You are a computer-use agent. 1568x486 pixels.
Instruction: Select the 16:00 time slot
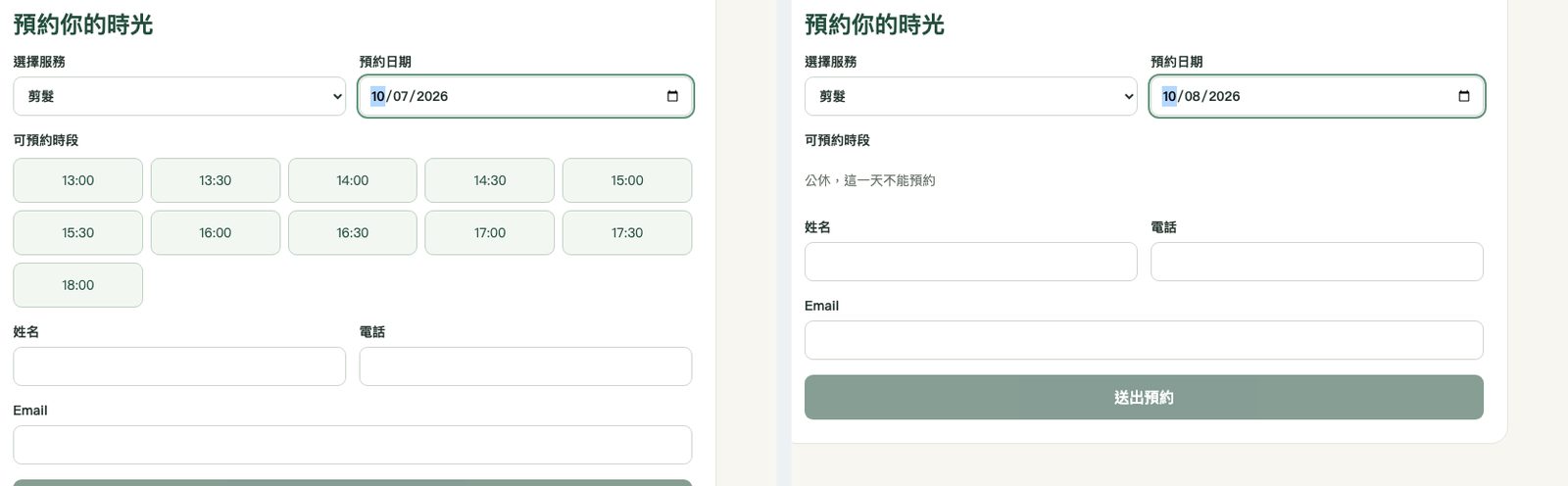[216, 233]
